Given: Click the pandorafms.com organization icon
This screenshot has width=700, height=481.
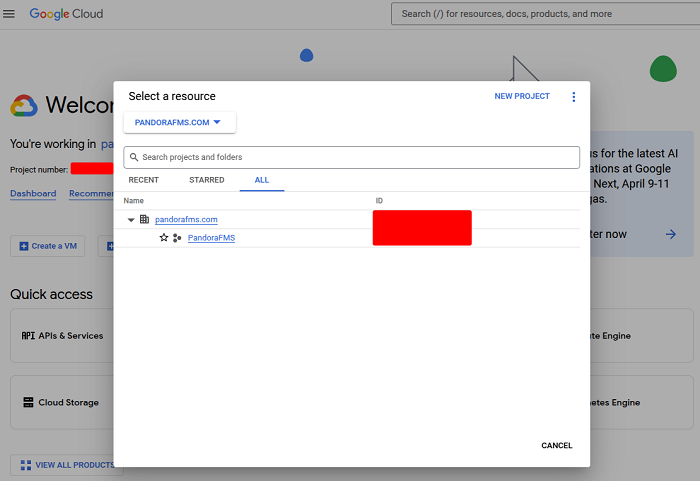Looking at the screenshot, I should pyautogui.click(x=144, y=219).
